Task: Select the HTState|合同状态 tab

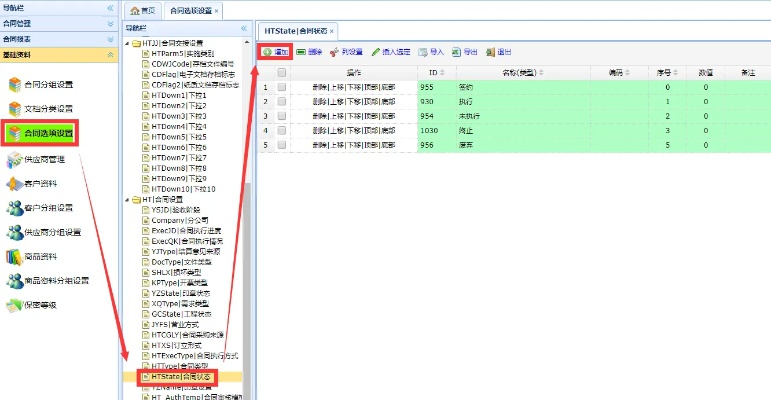Action: 294,31
